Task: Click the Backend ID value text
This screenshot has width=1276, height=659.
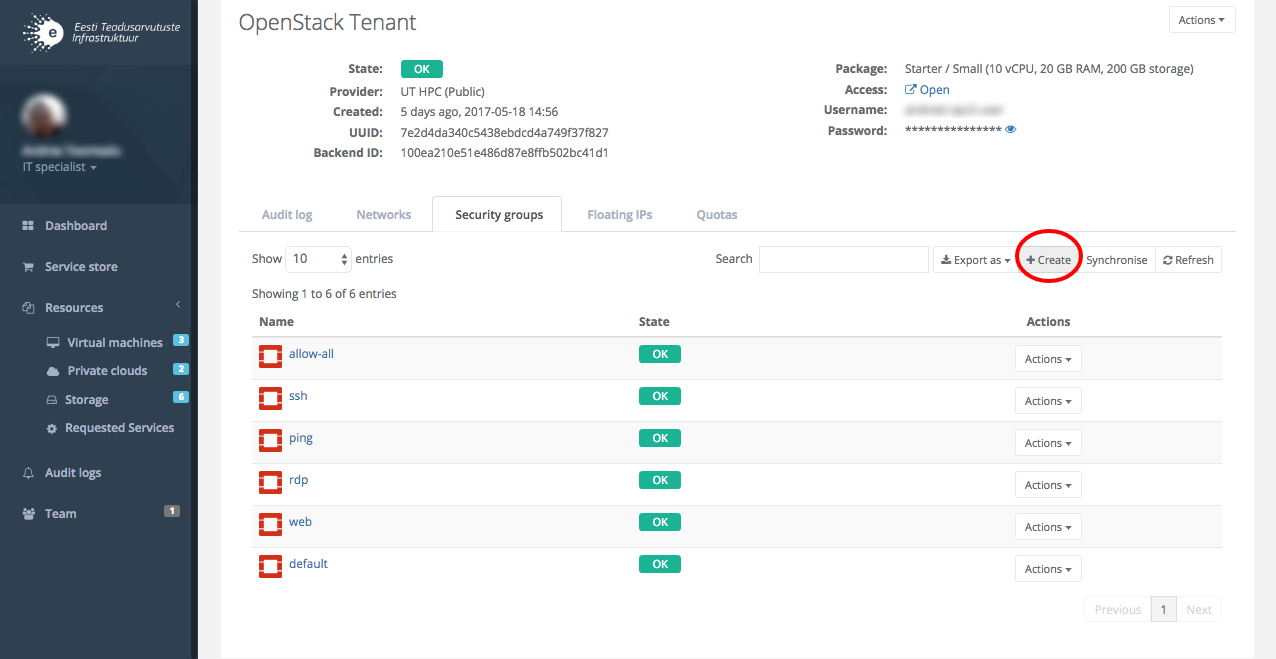Action: (504, 153)
